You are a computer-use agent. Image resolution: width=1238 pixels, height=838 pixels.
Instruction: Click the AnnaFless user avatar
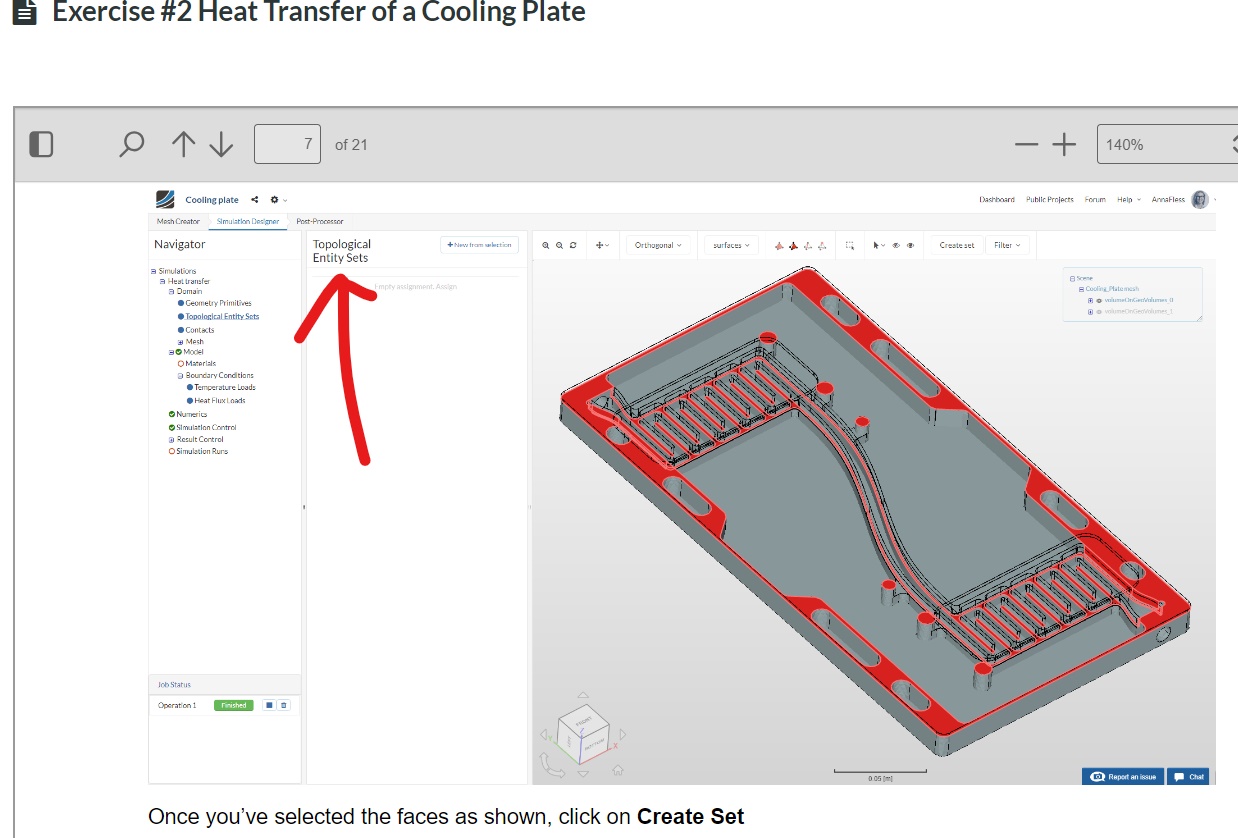pyautogui.click(x=1200, y=199)
